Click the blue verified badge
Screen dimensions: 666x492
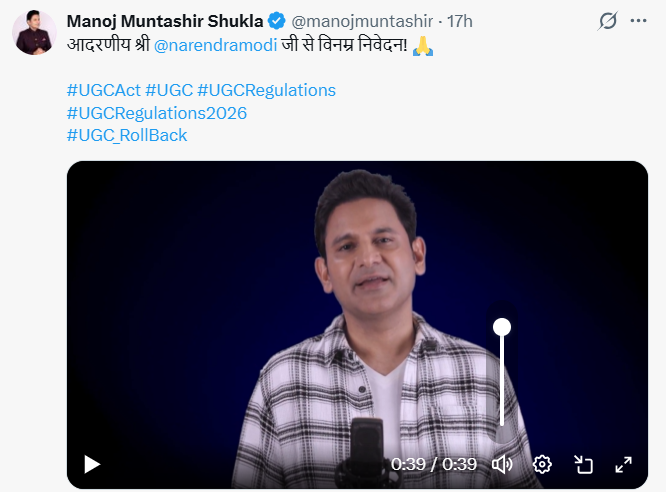277,21
